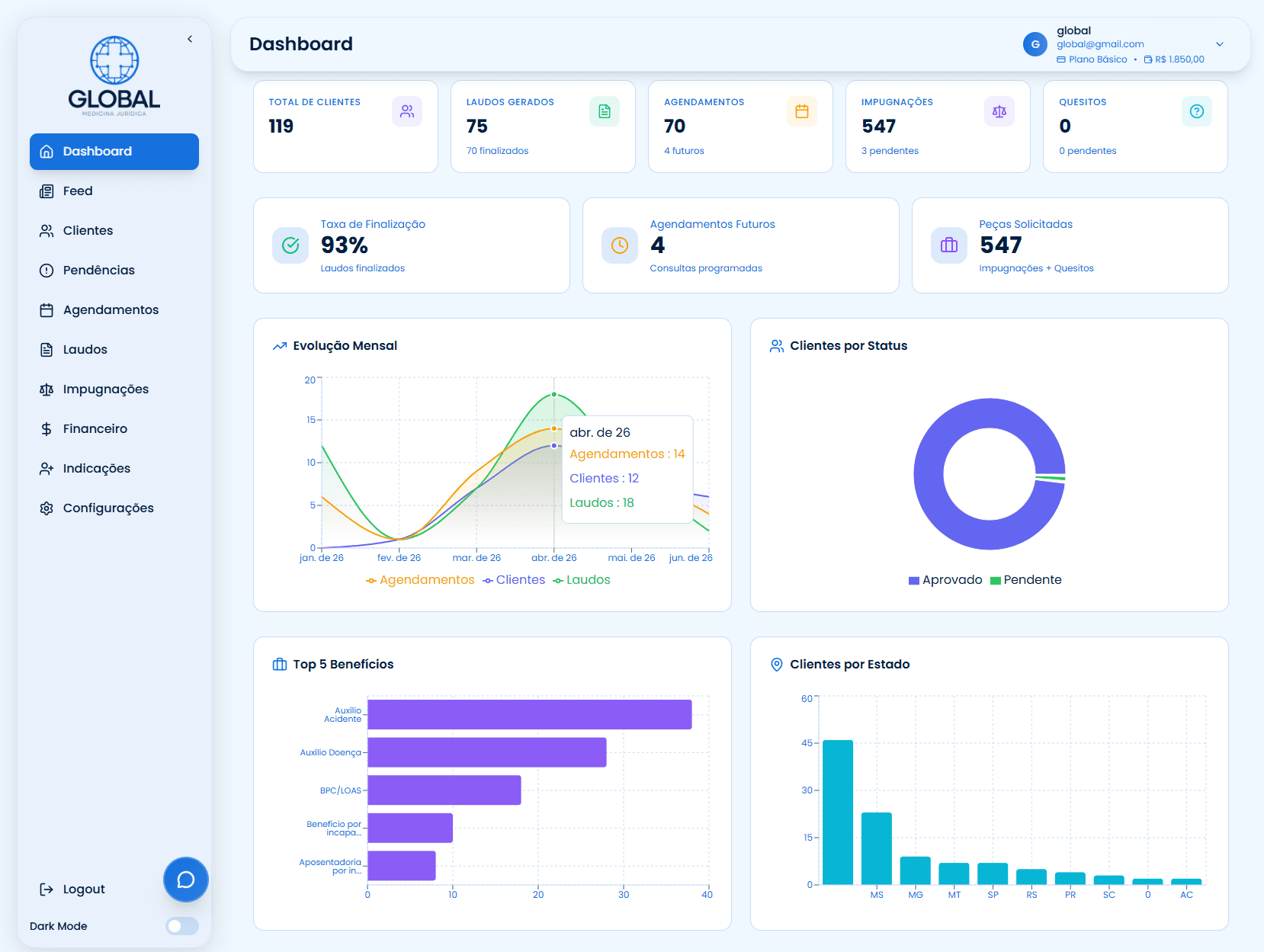The image size is (1264, 952).
Task: Click the Agendamentos calendar card icon
Action: pos(802,111)
